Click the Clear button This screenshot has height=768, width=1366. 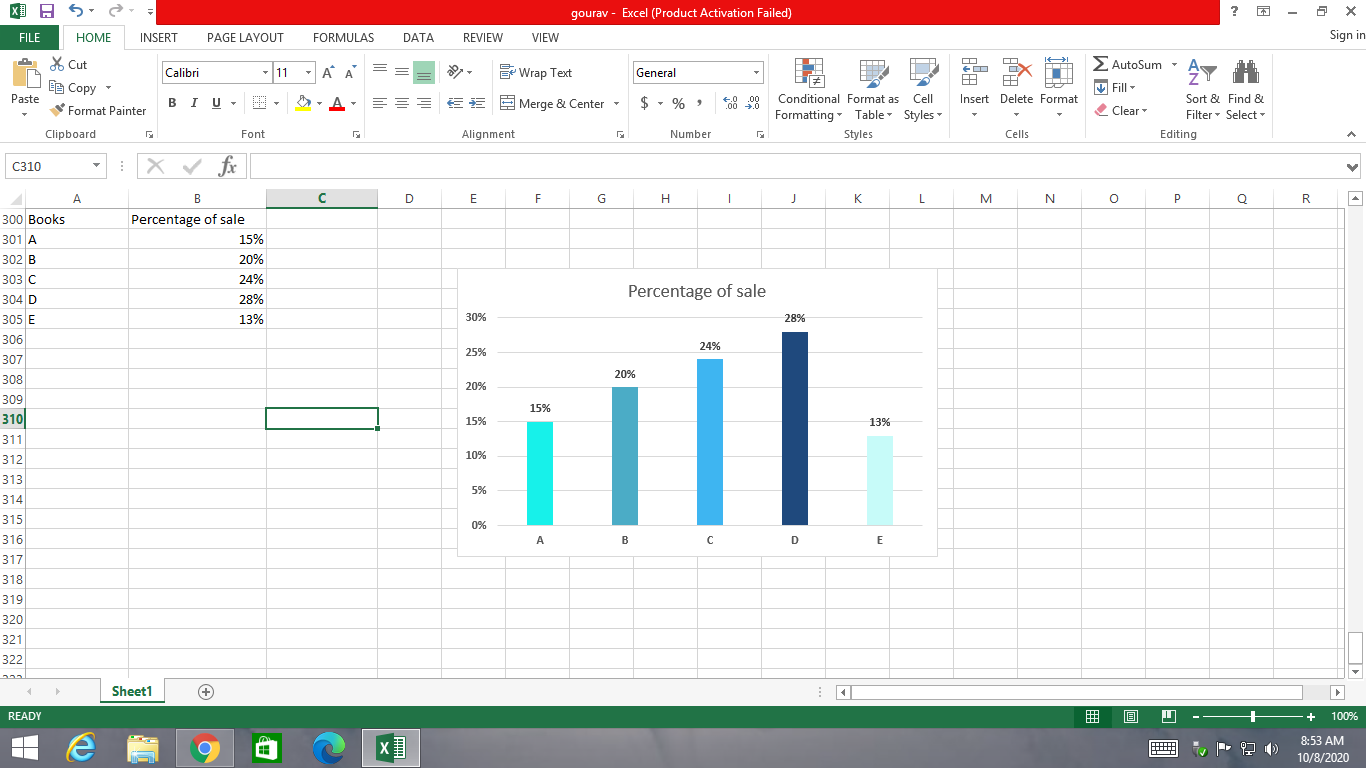point(1121,111)
